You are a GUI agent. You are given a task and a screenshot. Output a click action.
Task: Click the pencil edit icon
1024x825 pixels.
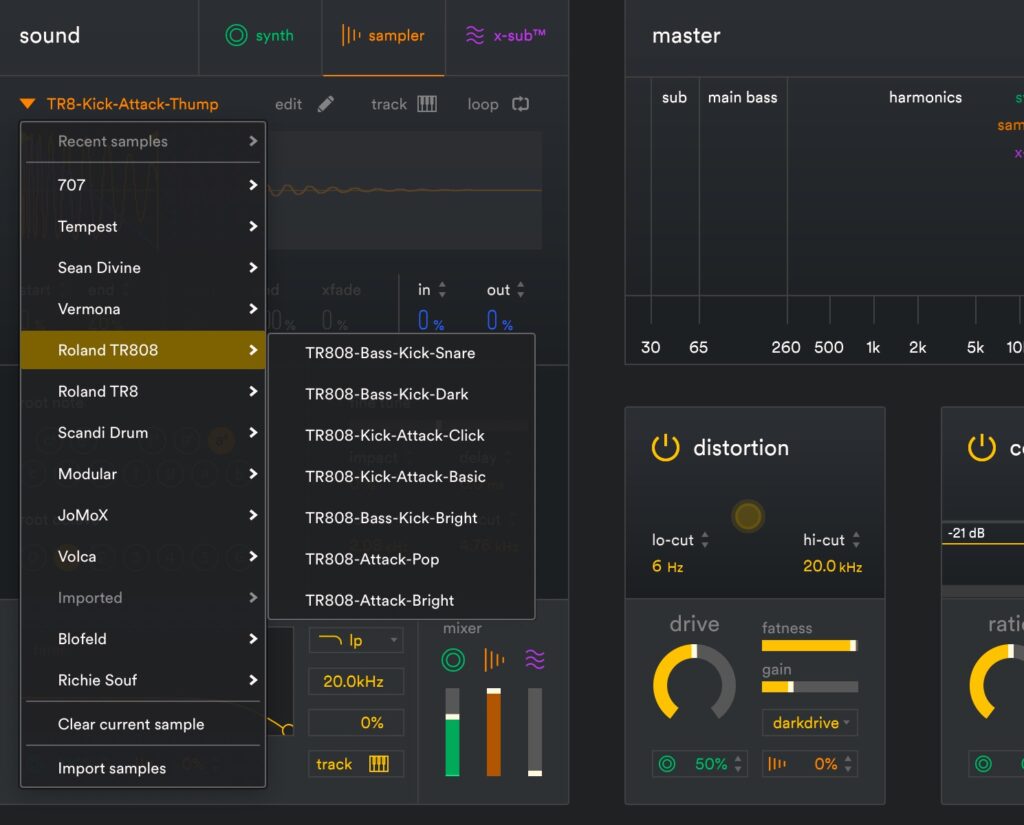tap(326, 104)
